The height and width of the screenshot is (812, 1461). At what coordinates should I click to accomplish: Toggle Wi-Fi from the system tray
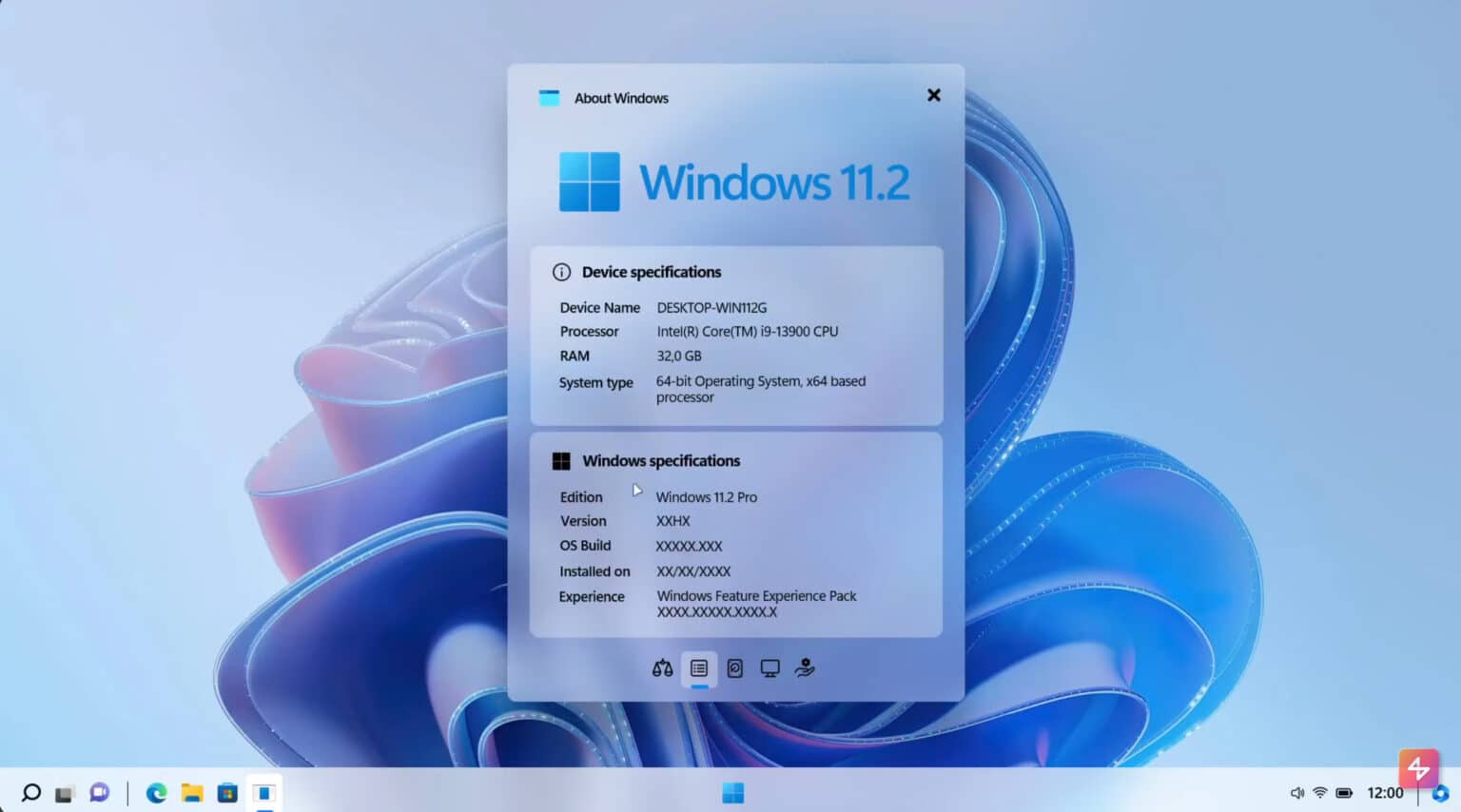point(1320,792)
